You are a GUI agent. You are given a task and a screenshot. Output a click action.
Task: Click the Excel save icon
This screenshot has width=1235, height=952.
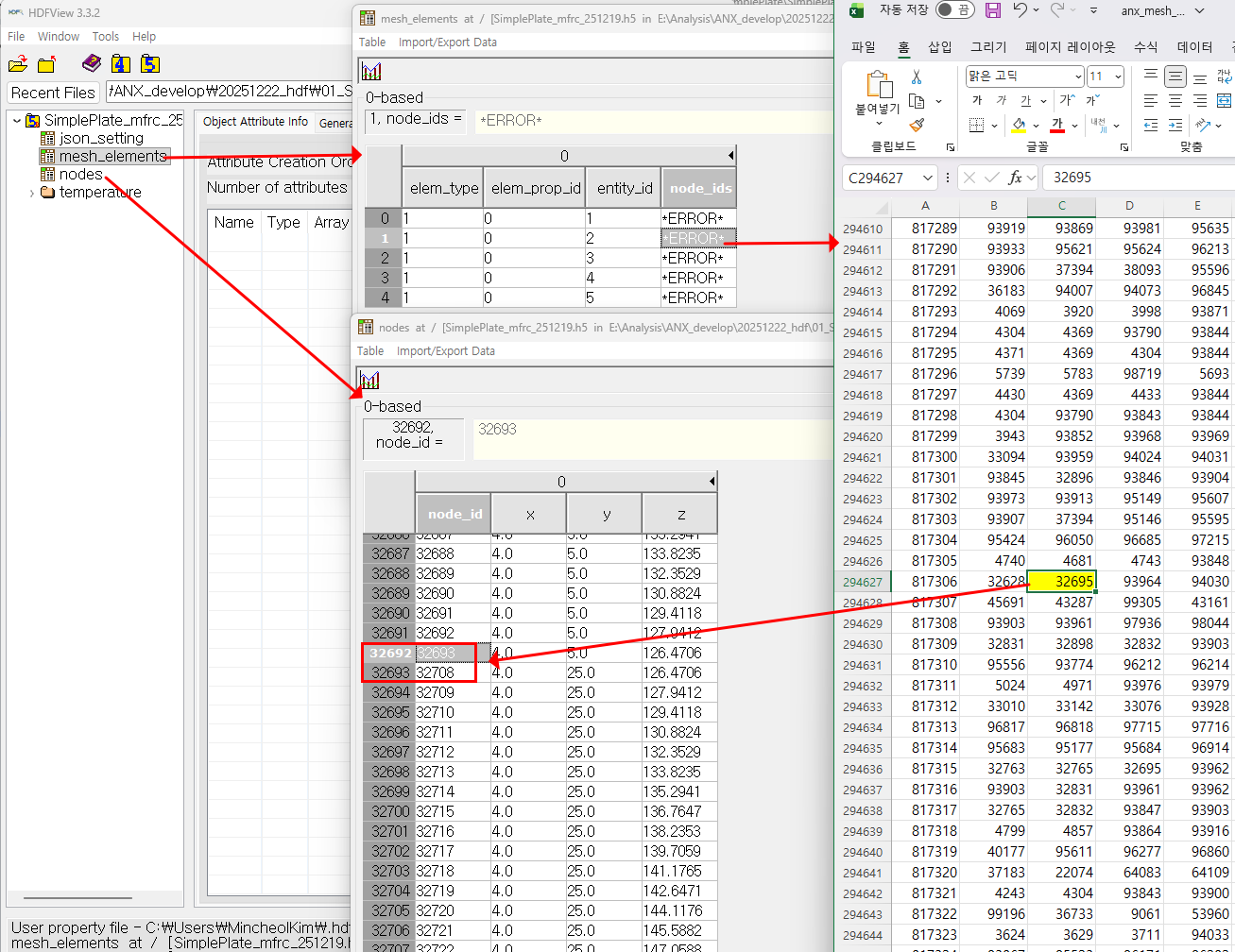pos(993,10)
